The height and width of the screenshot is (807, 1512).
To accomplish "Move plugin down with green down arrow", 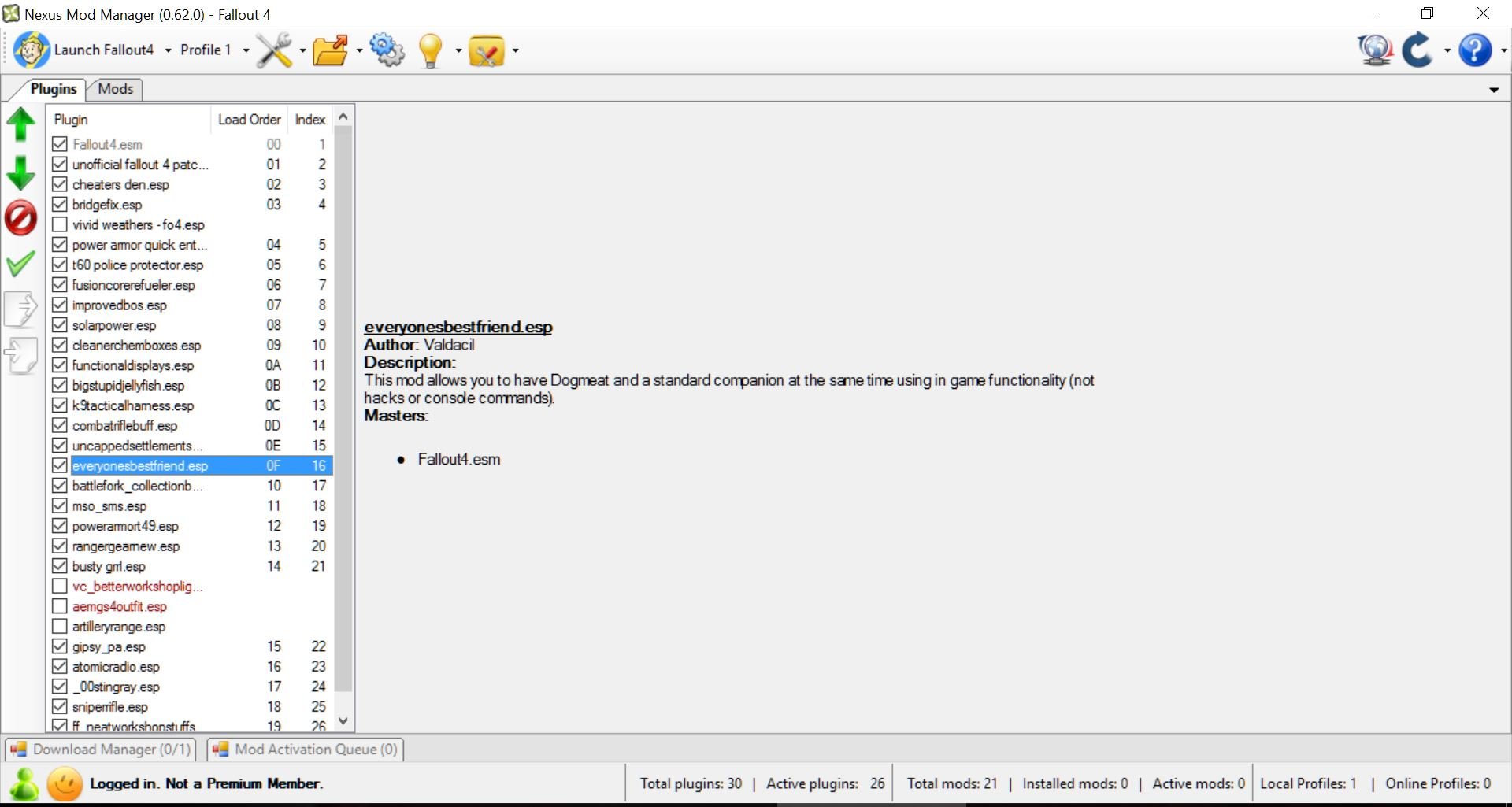I will click(x=20, y=172).
